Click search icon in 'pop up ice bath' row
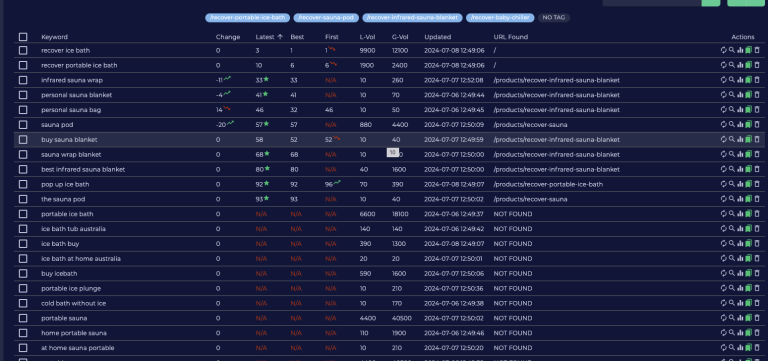Screen dimensions: 768x361 click(732, 184)
